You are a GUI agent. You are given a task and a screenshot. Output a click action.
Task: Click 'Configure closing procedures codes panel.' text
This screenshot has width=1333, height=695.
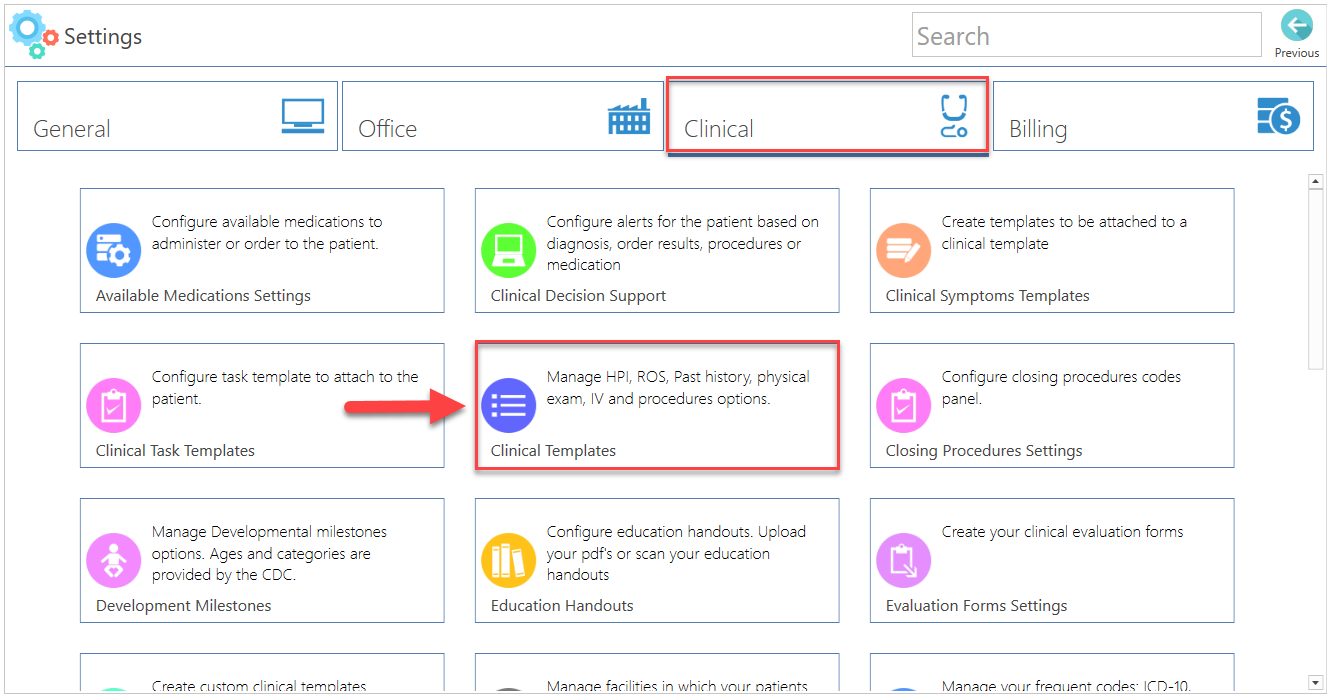click(1061, 388)
